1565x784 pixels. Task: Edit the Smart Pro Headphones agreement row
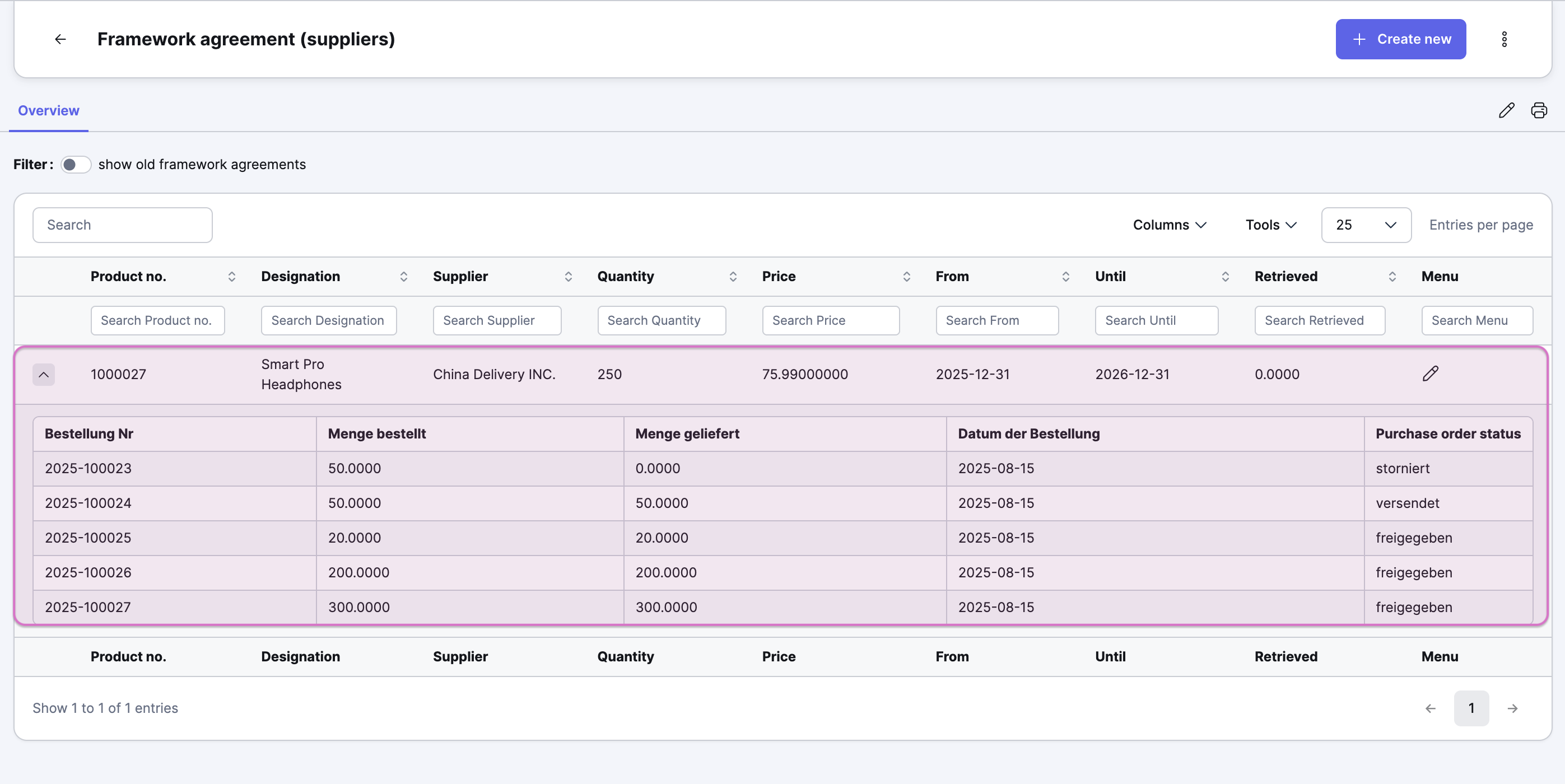click(x=1431, y=374)
